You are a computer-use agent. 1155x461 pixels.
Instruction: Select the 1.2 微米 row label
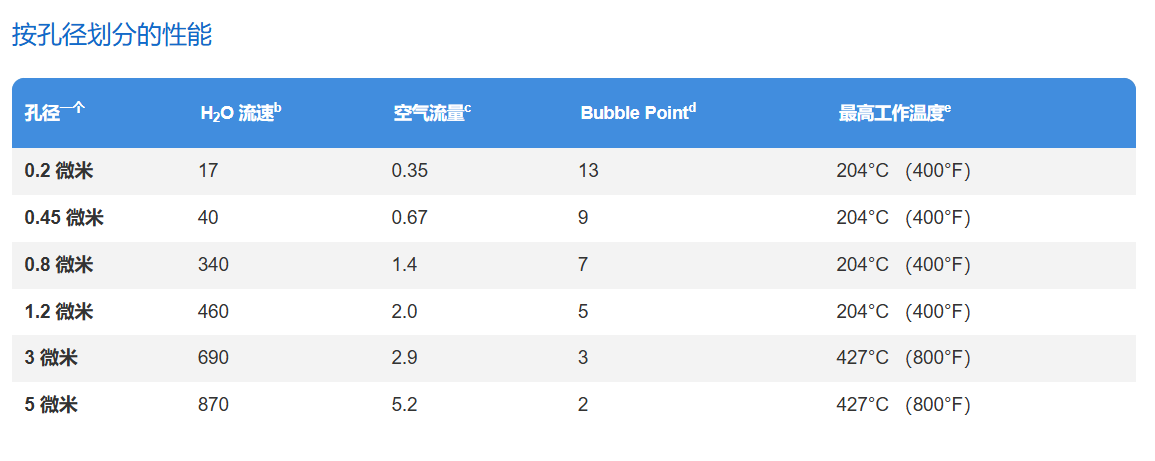point(59,312)
